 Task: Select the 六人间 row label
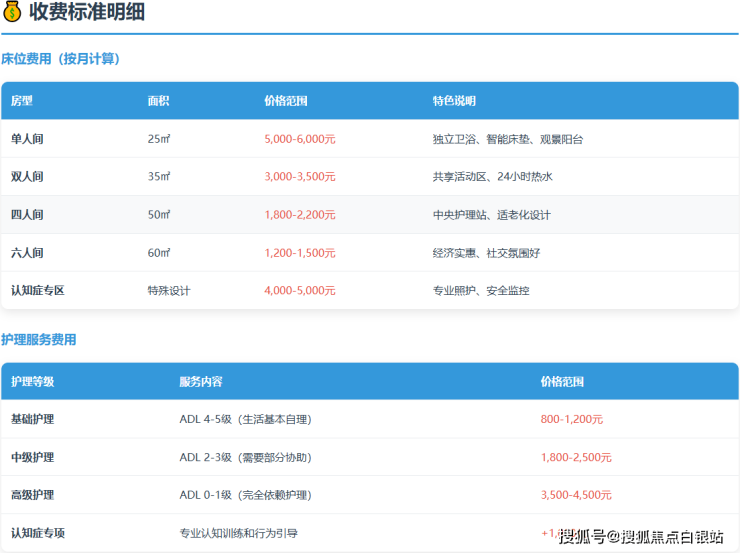coord(28,253)
